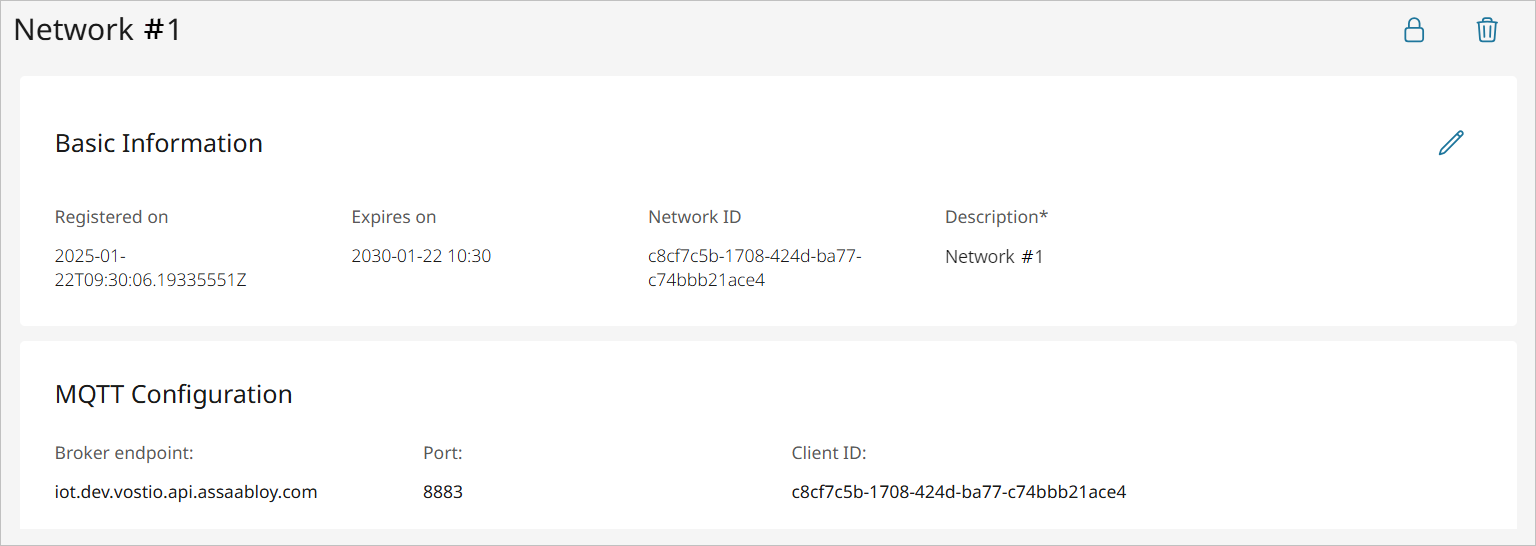Viewport: 1536px width, 546px height.
Task: Select the Description value Network #1
Action: coord(994,256)
